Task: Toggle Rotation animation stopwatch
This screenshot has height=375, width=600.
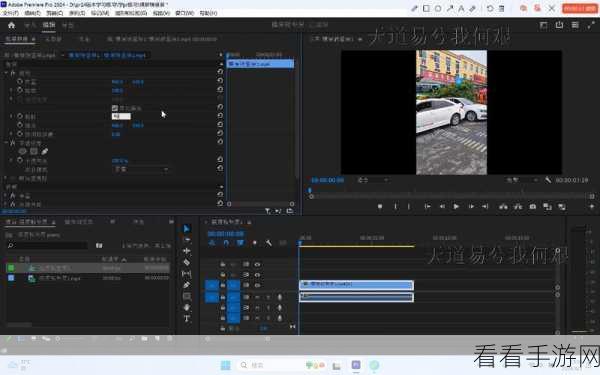Action: coord(20,116)
